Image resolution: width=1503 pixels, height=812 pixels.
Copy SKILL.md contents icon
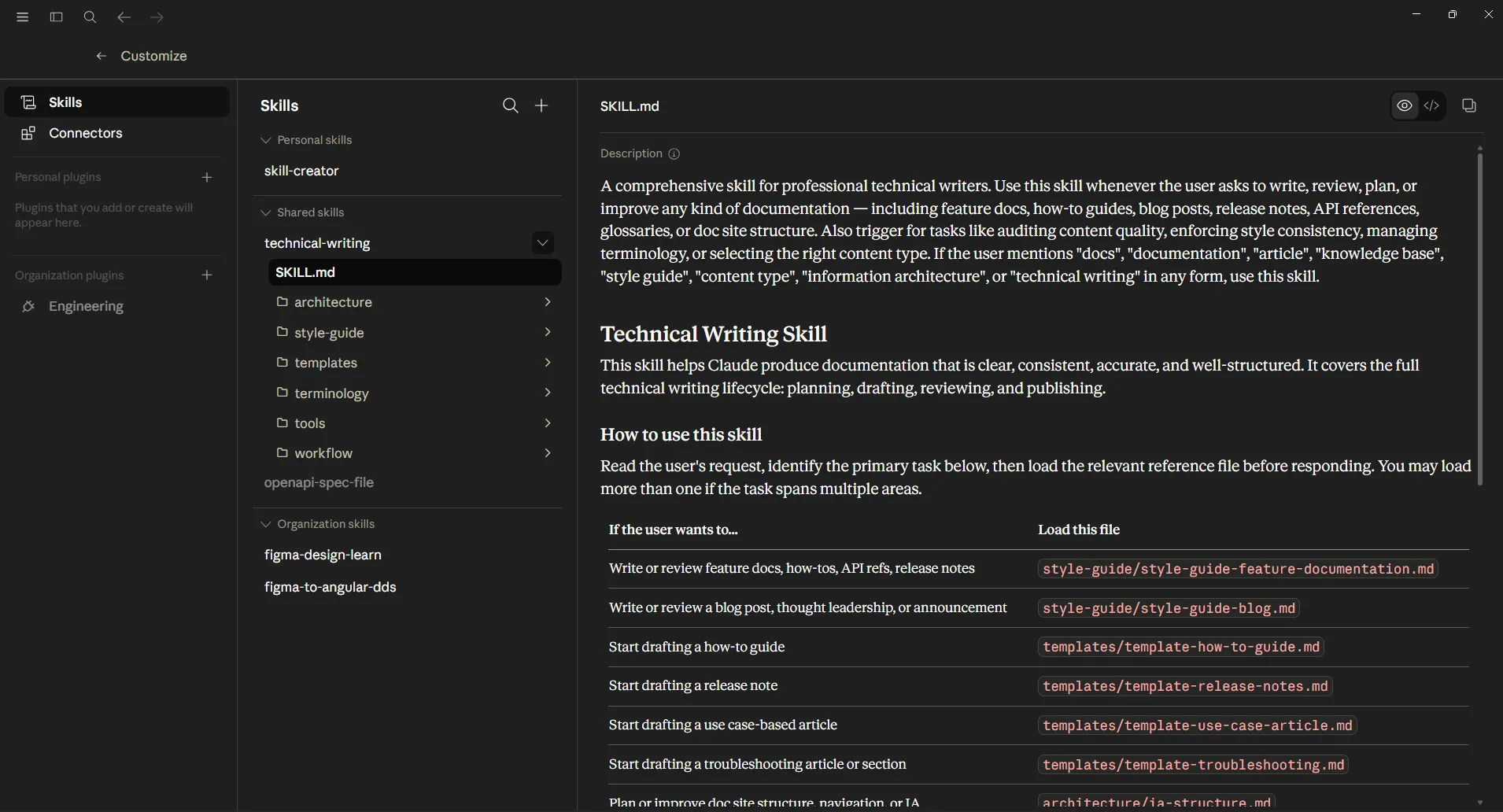coord(1469,105)
